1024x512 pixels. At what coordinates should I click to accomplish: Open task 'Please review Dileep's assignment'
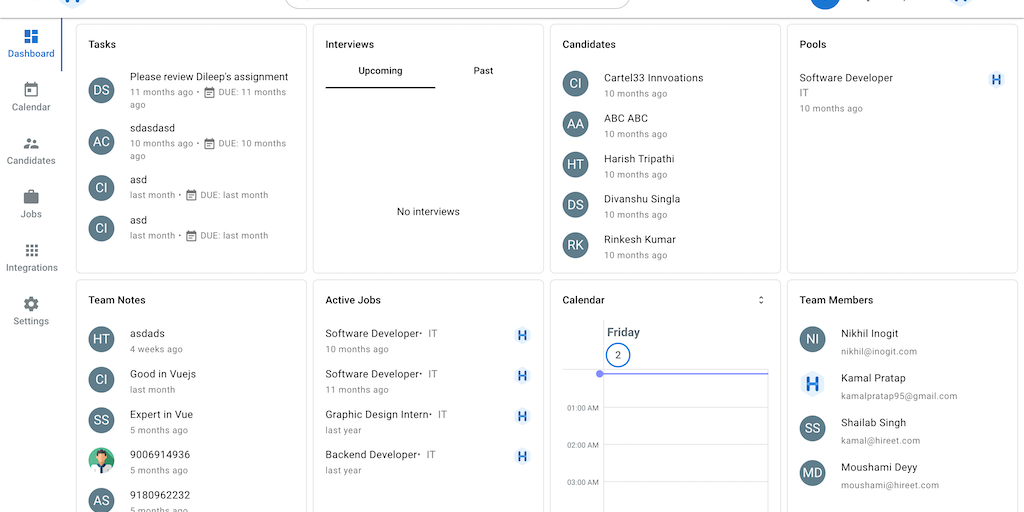pos(209,77)
